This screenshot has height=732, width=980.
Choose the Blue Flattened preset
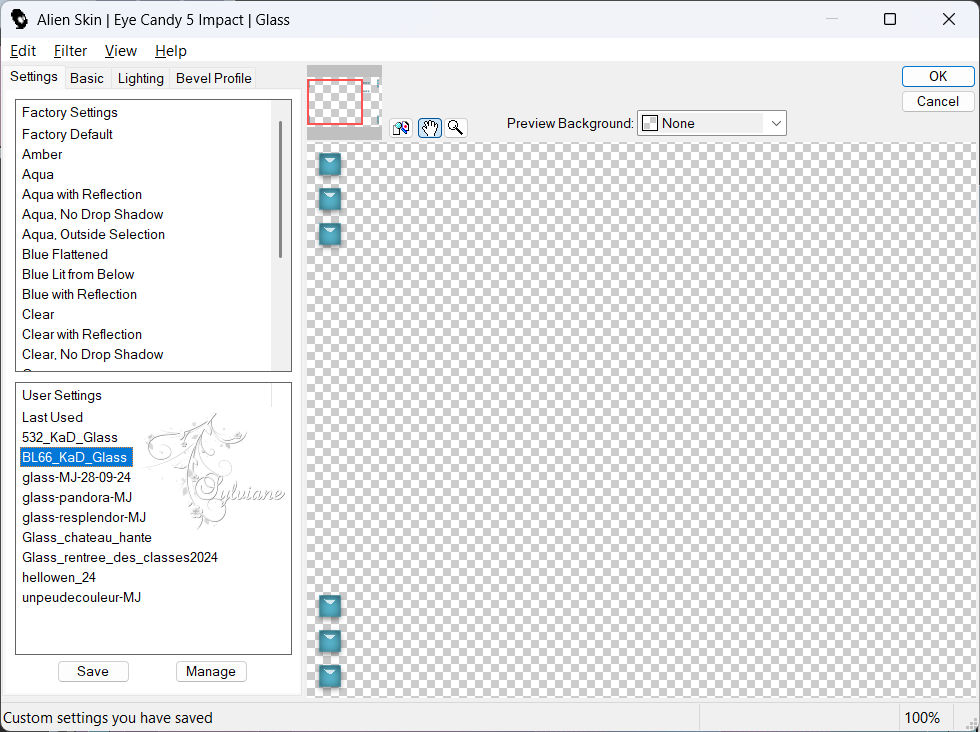tap(64, 254)
